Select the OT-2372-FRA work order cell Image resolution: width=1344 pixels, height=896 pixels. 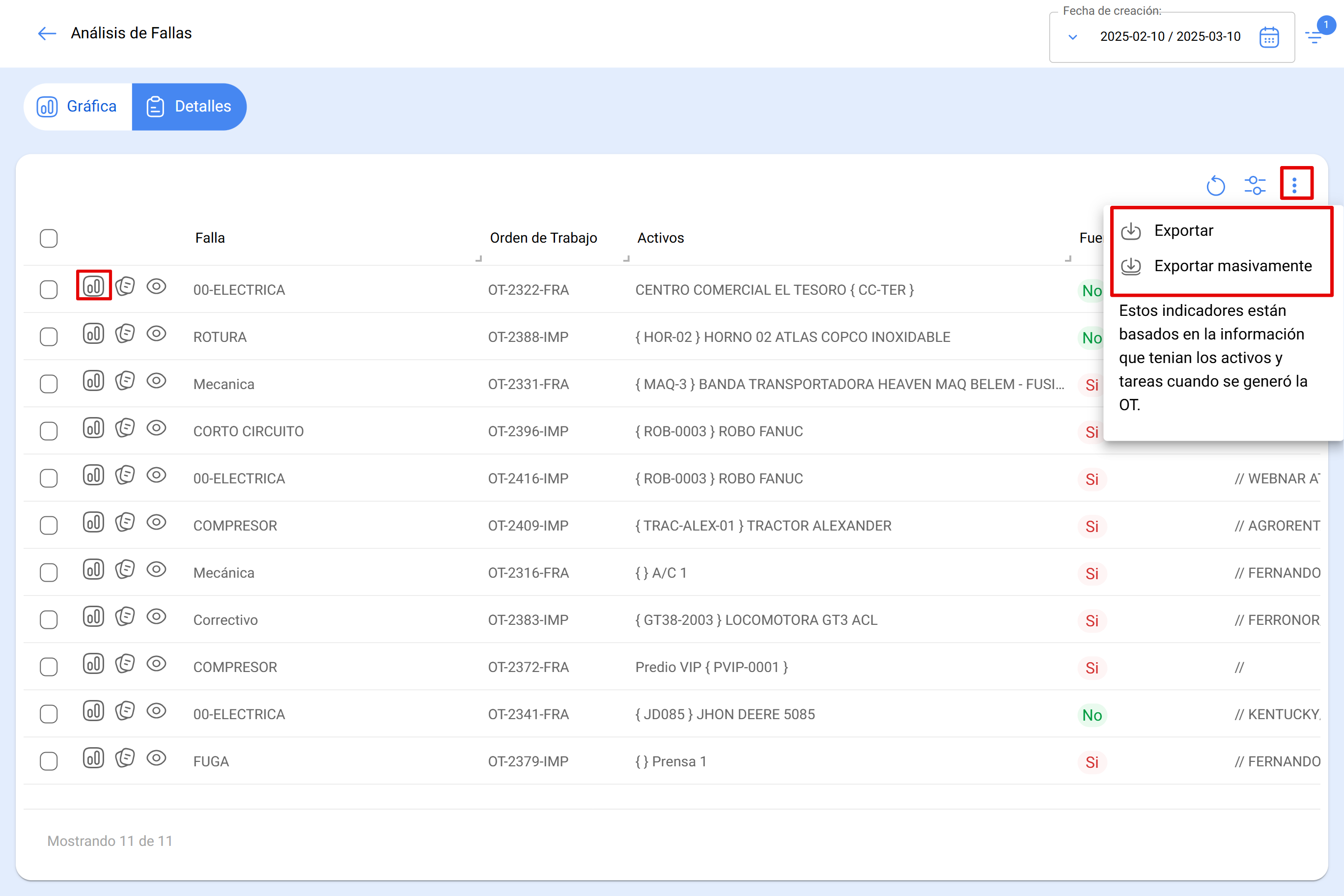pos(528,667)
